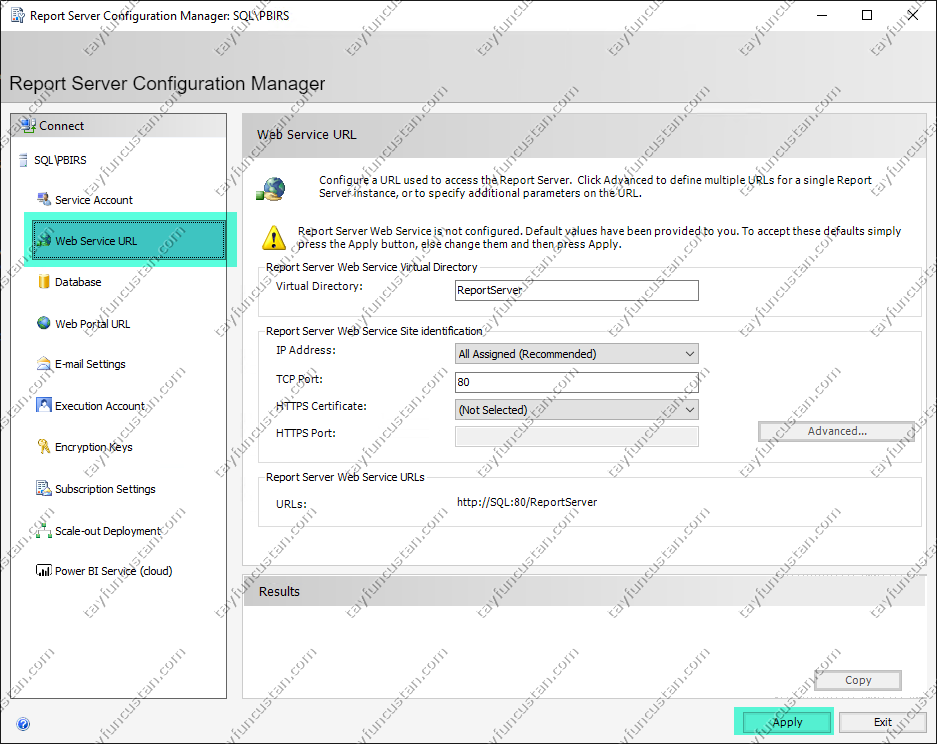Click the Virtual Directory label
Screen dimensions: 937x744
tap(319, 286)
